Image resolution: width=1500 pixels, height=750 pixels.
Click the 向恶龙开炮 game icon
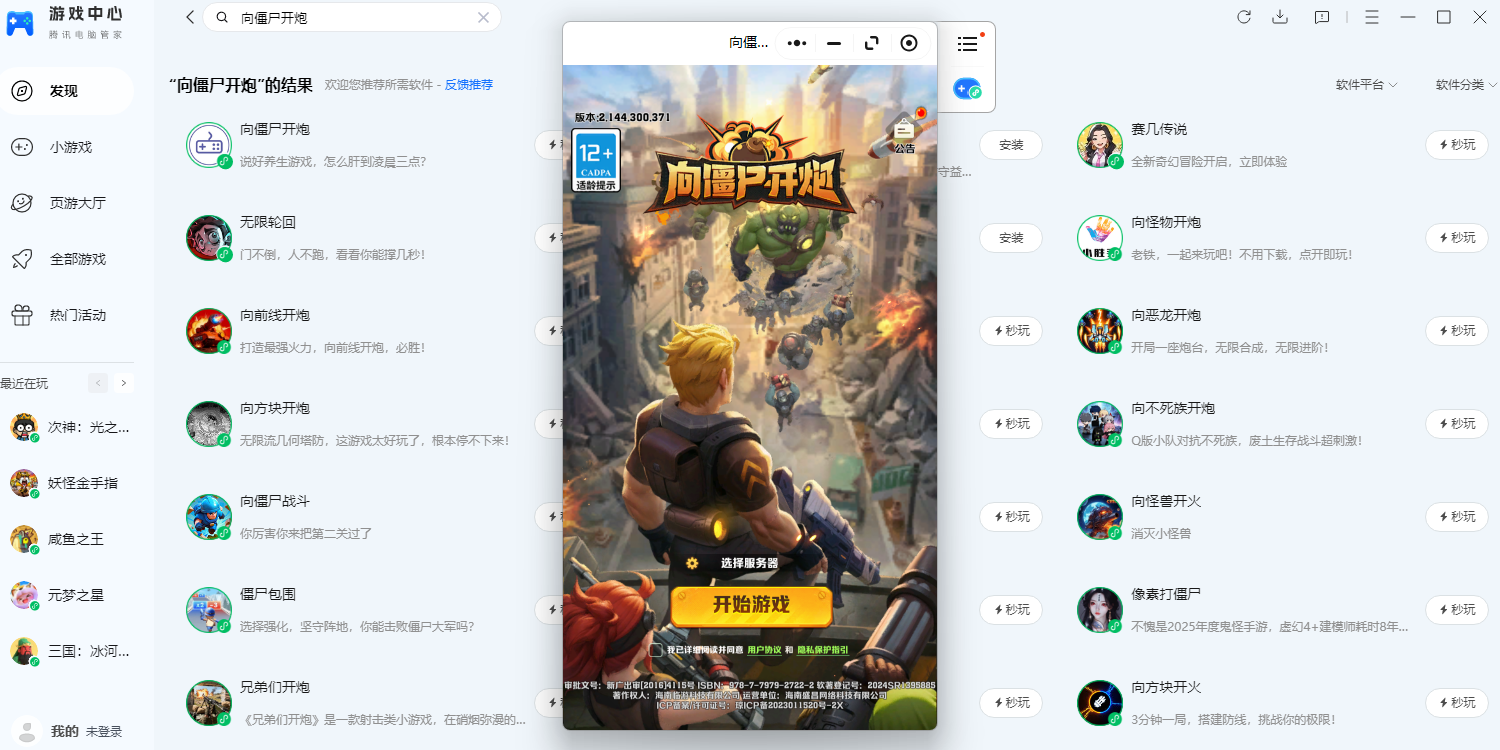pos(1100,331)
